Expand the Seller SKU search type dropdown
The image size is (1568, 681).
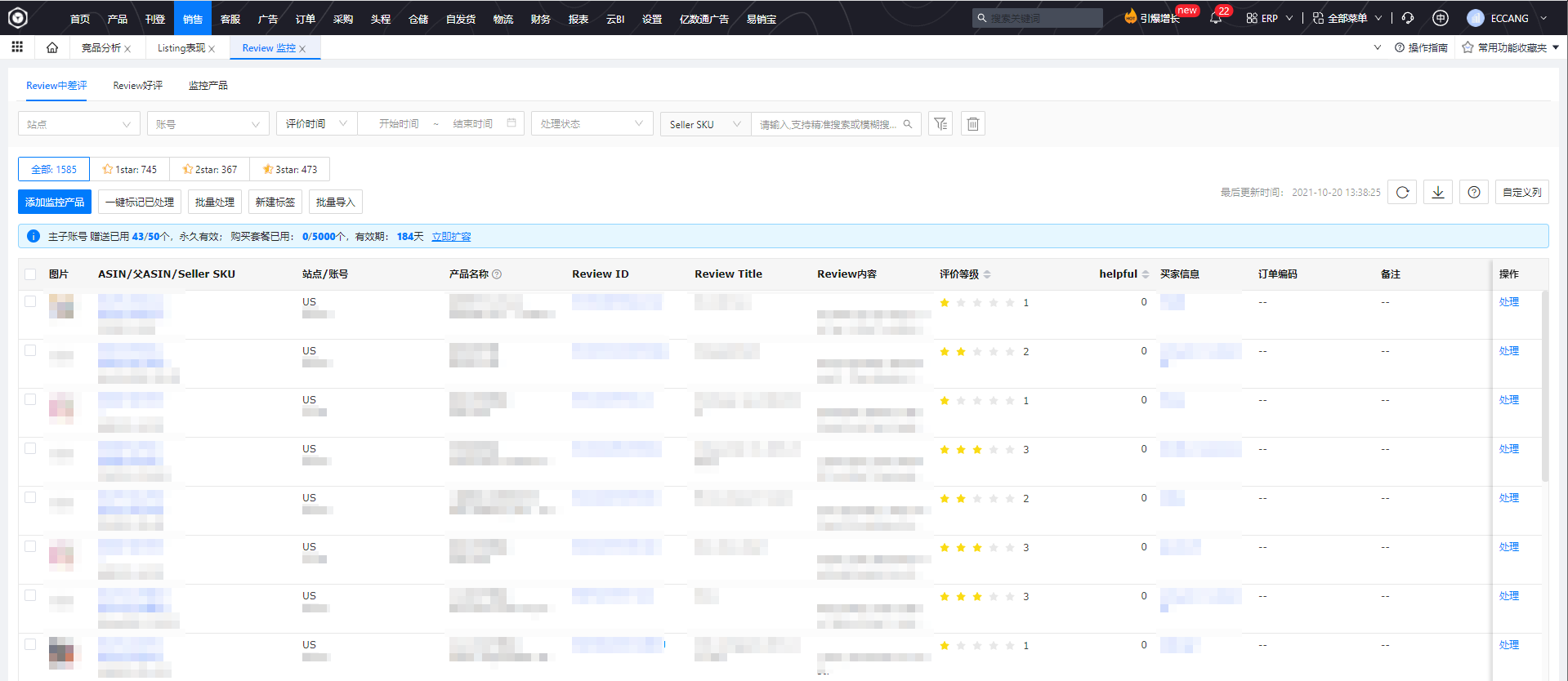click(x=704, y=124)
